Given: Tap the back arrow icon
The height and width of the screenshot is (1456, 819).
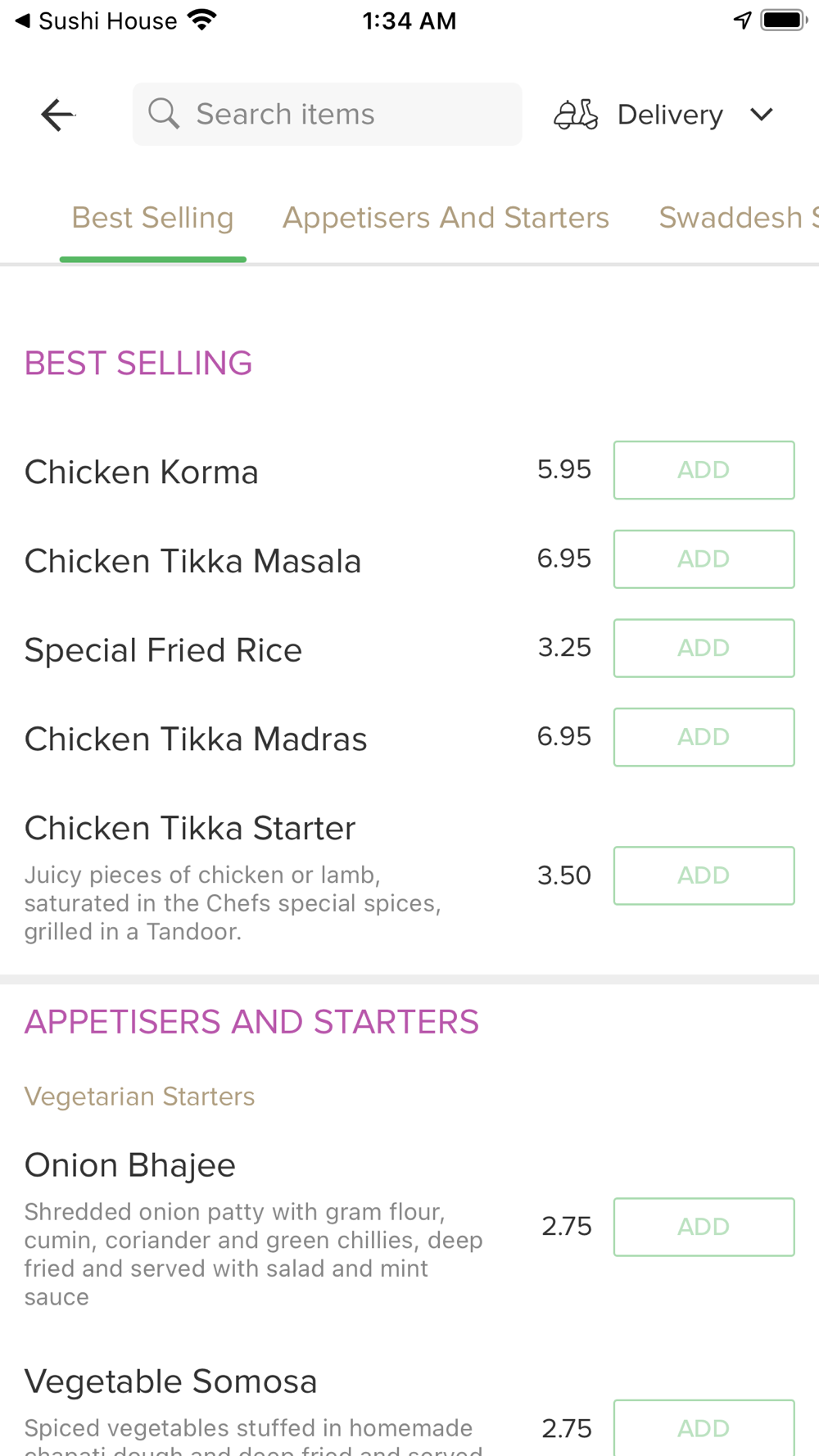Looking at the screenshot, I should (57, 115).
